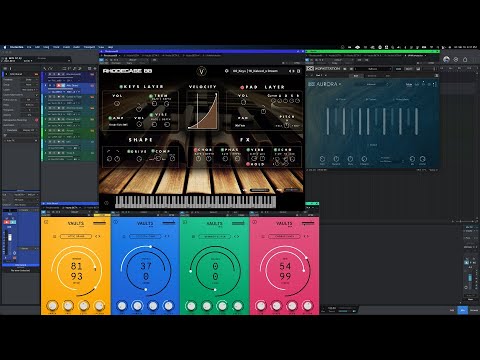Enable the HOLD switch under VERB
This screenshot has width=480, height=360.
click(x=248, y=164)
